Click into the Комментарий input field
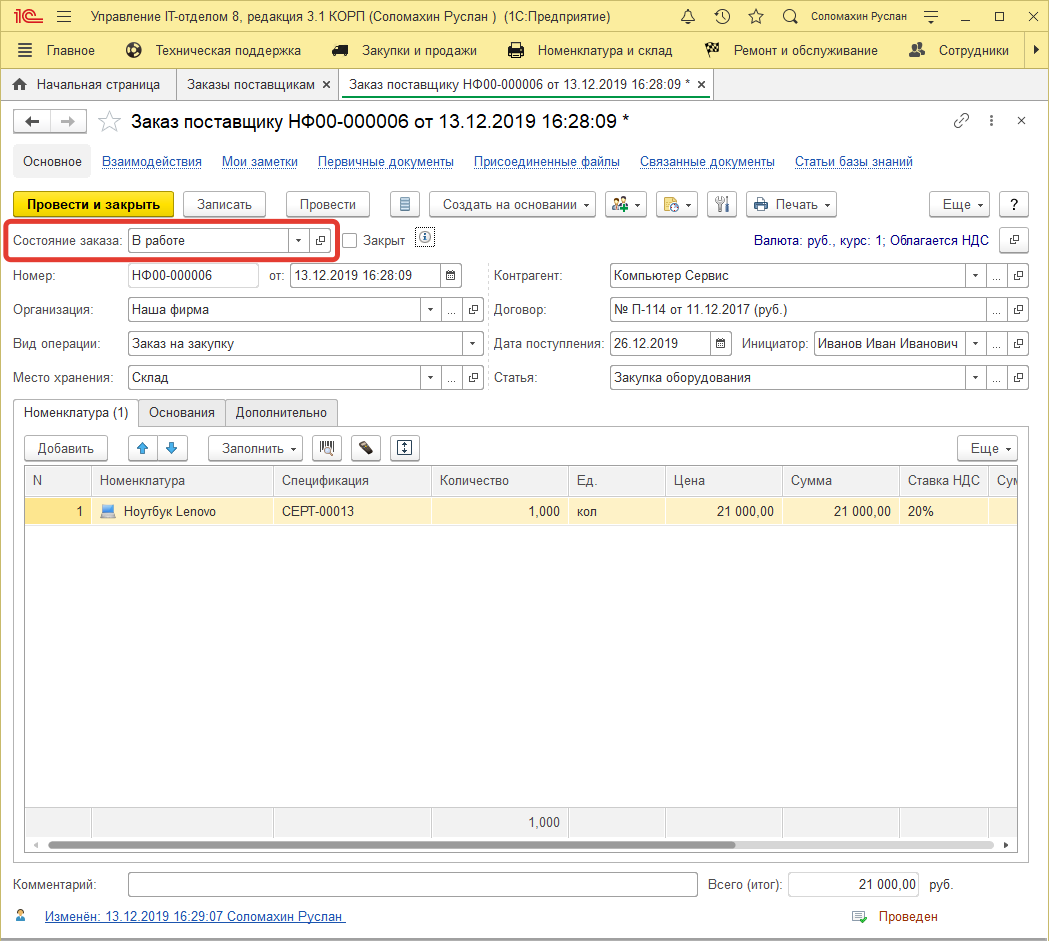1049x941 pixels. [412, 885]
